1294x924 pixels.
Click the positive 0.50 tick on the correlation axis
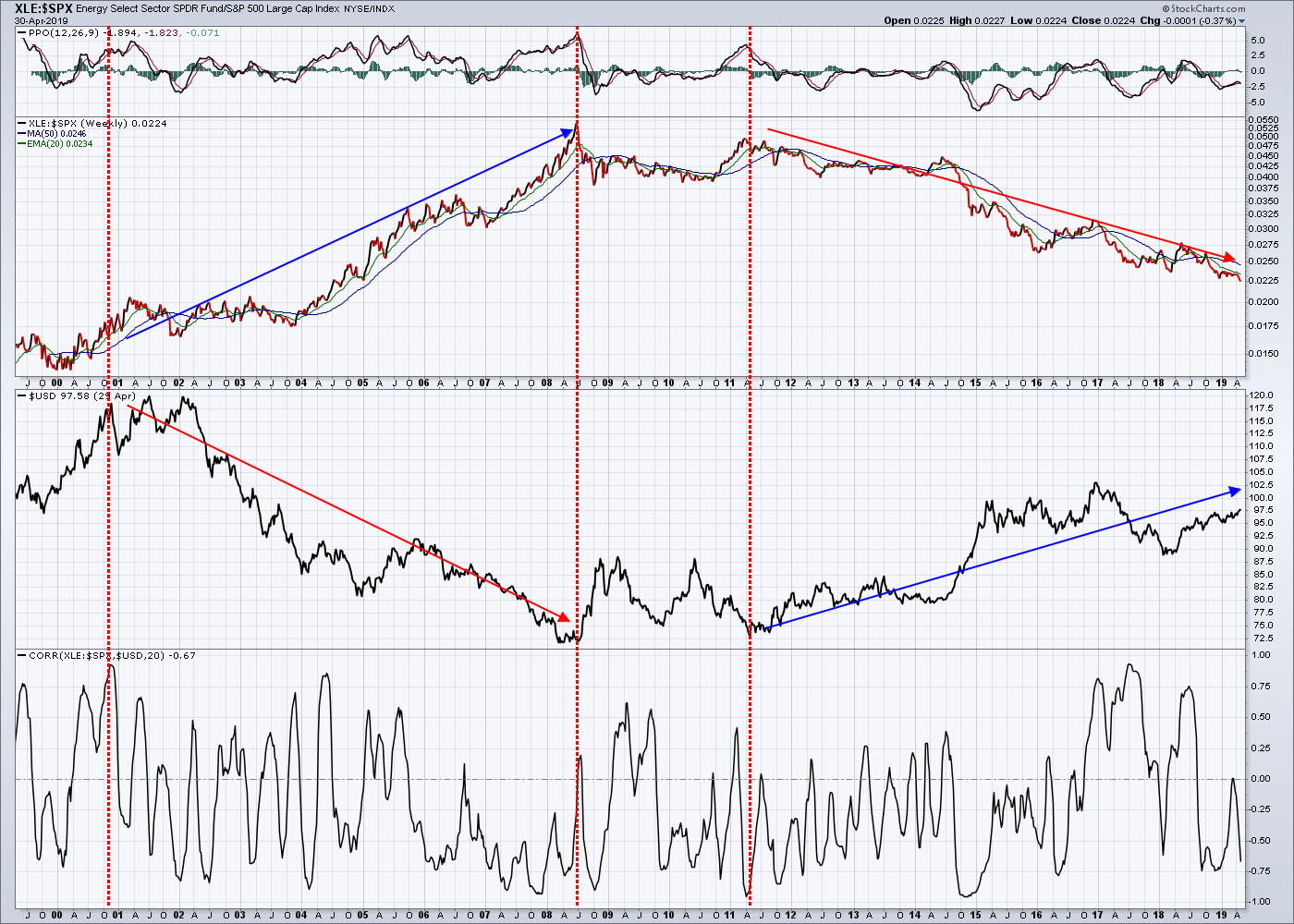tap(1259, 717)
